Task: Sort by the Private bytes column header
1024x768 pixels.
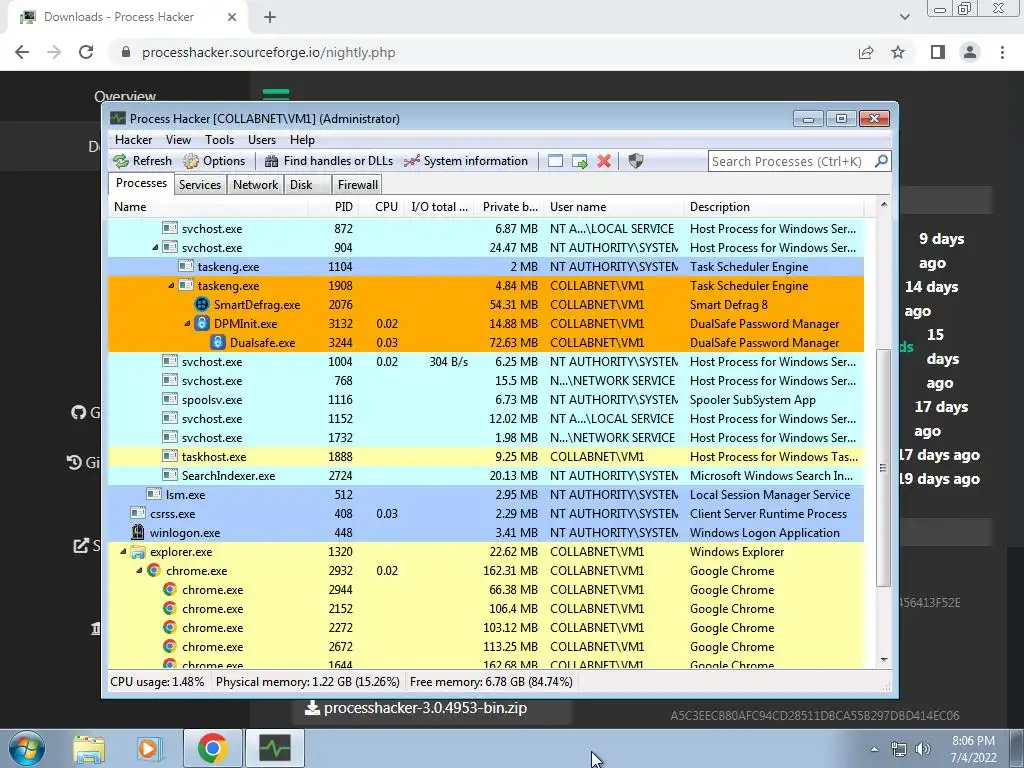Action: click(x=509, y=207)
